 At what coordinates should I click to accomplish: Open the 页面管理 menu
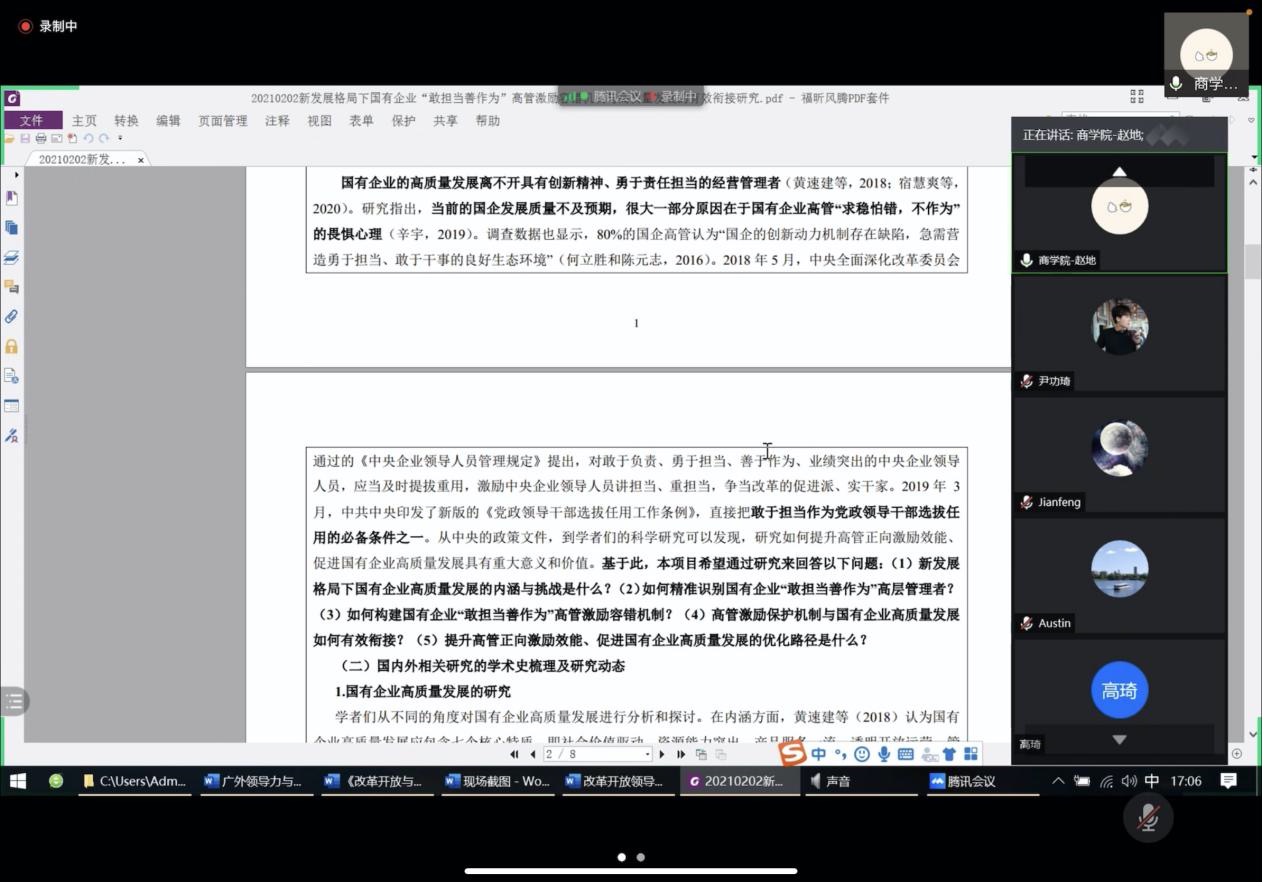[x=222, y=121]
